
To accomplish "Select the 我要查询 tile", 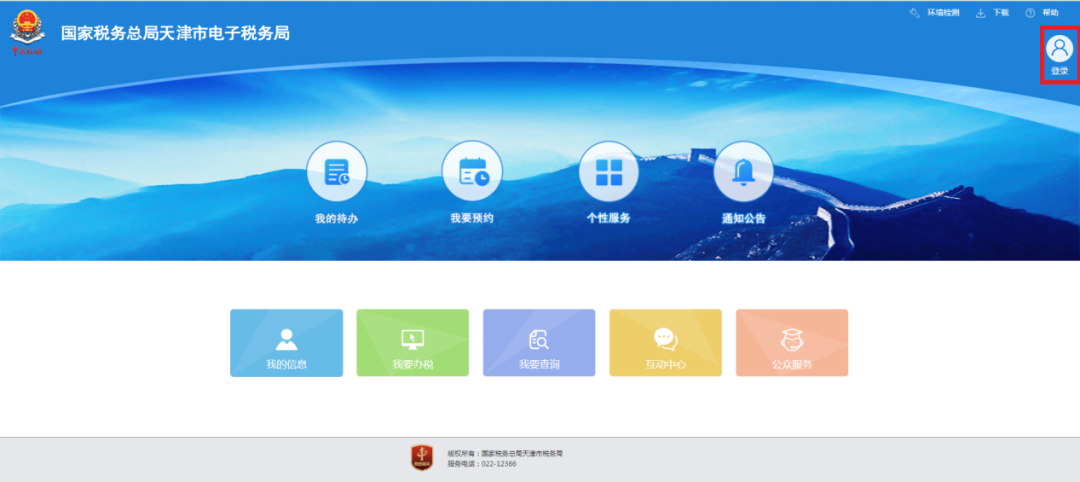I will (539, 343).
